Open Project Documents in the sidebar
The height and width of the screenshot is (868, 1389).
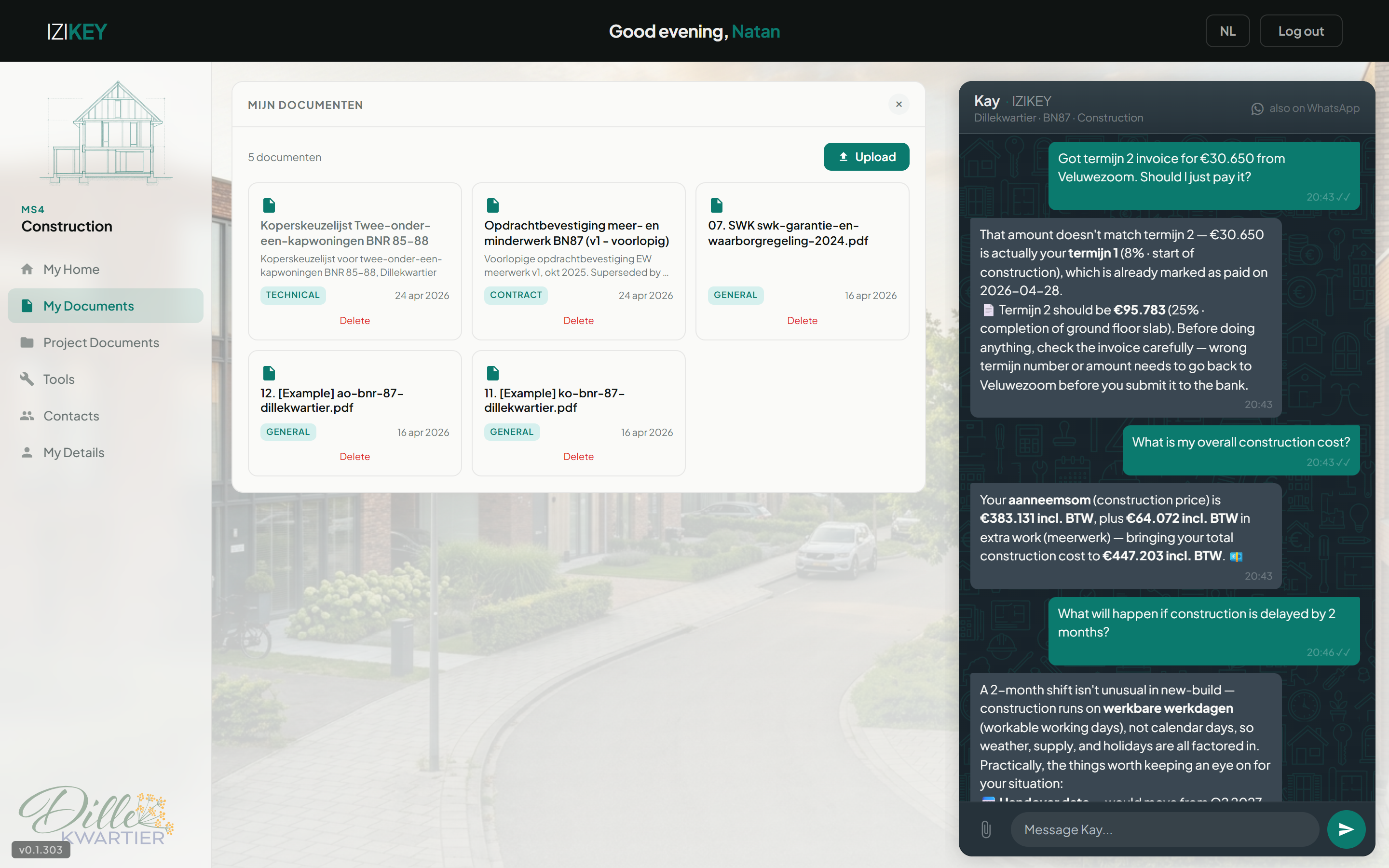coord(106,343)
